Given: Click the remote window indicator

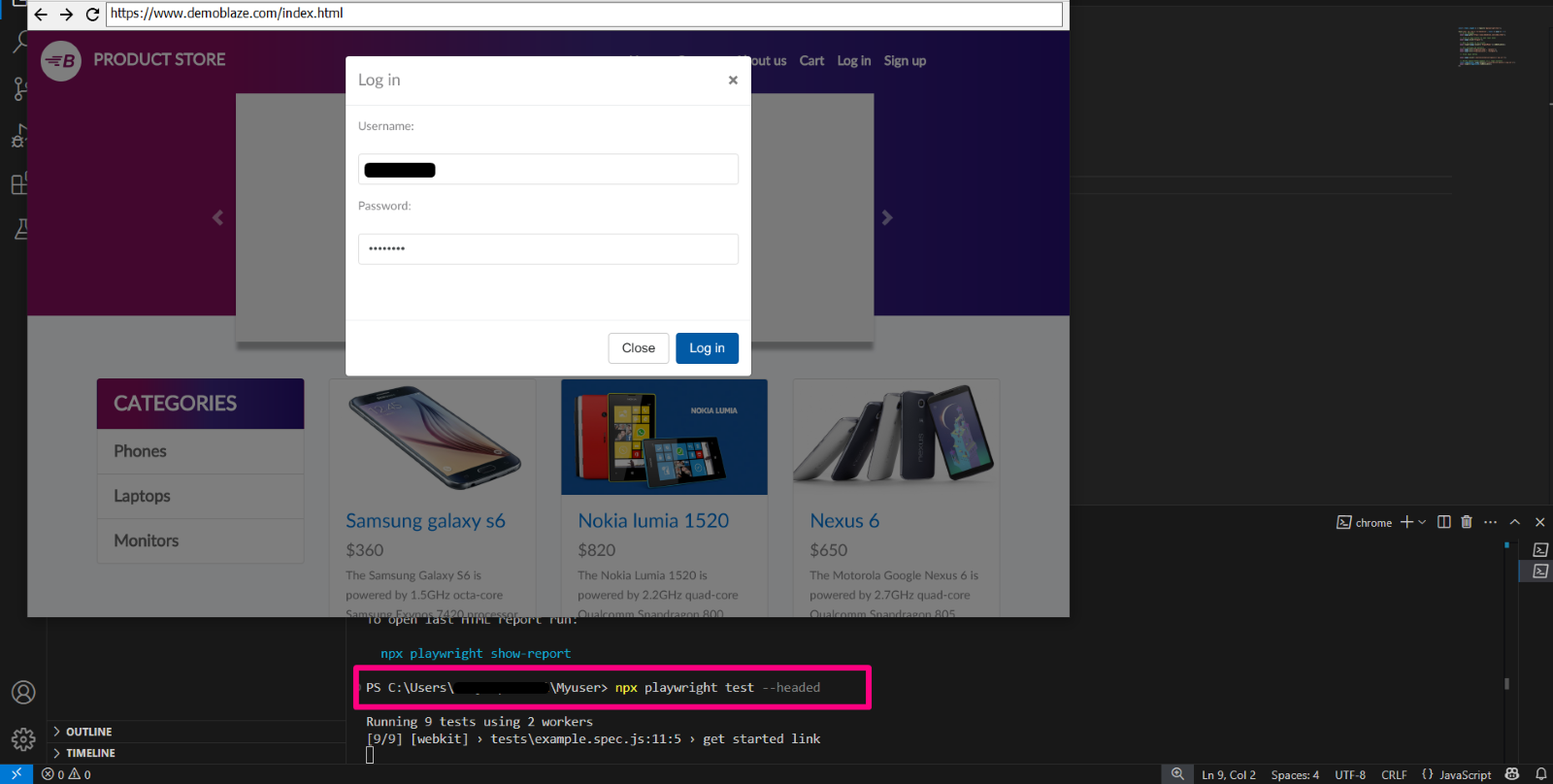Looking at the screenshot, I should (x=17, y=774).
